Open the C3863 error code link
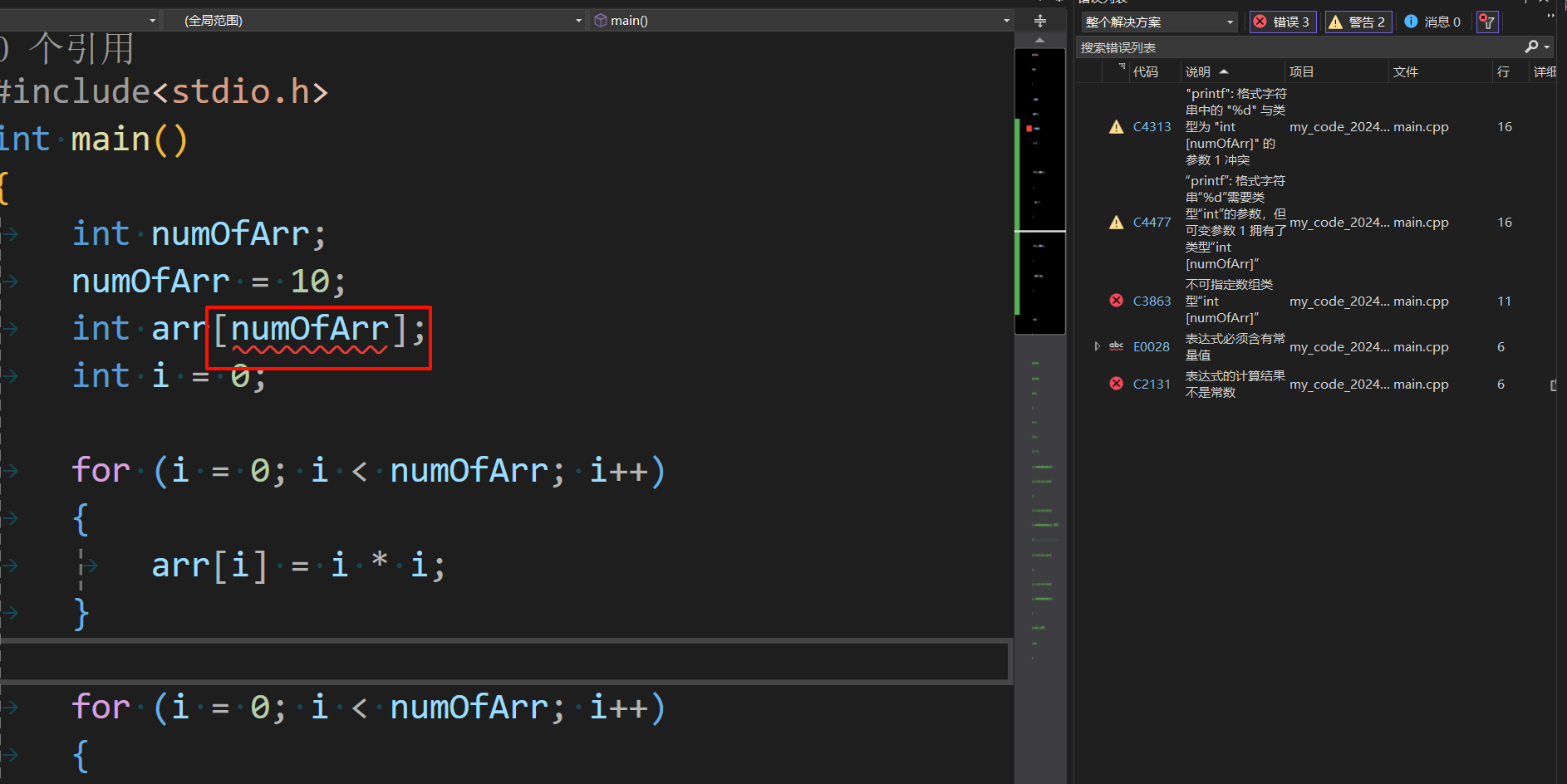Viewport: 1567px width, 784px height. pyautogui.click(x=1152, y=301)
